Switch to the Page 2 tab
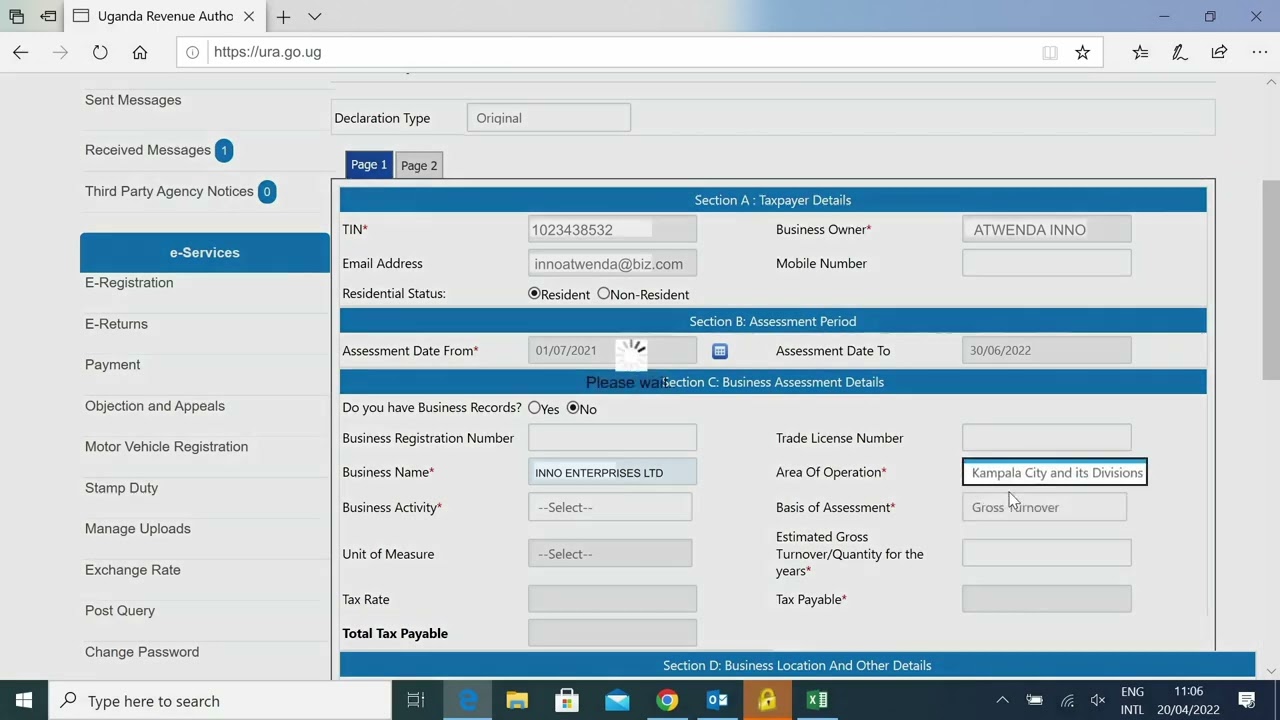Image resolution: width=1280 pixels, height=720 pixels. [419, 166]
